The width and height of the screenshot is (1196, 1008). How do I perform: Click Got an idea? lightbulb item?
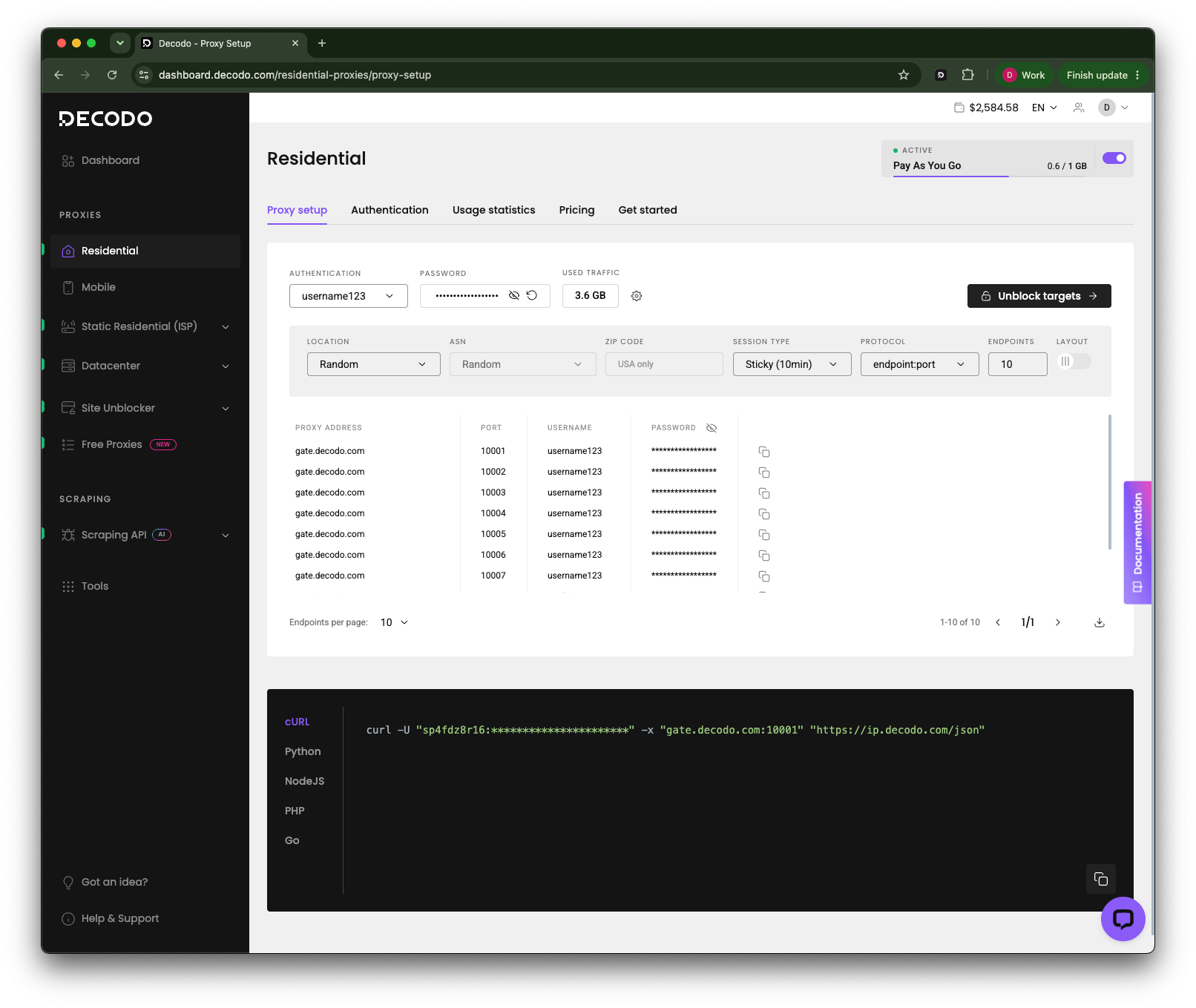tap(105, 882)
